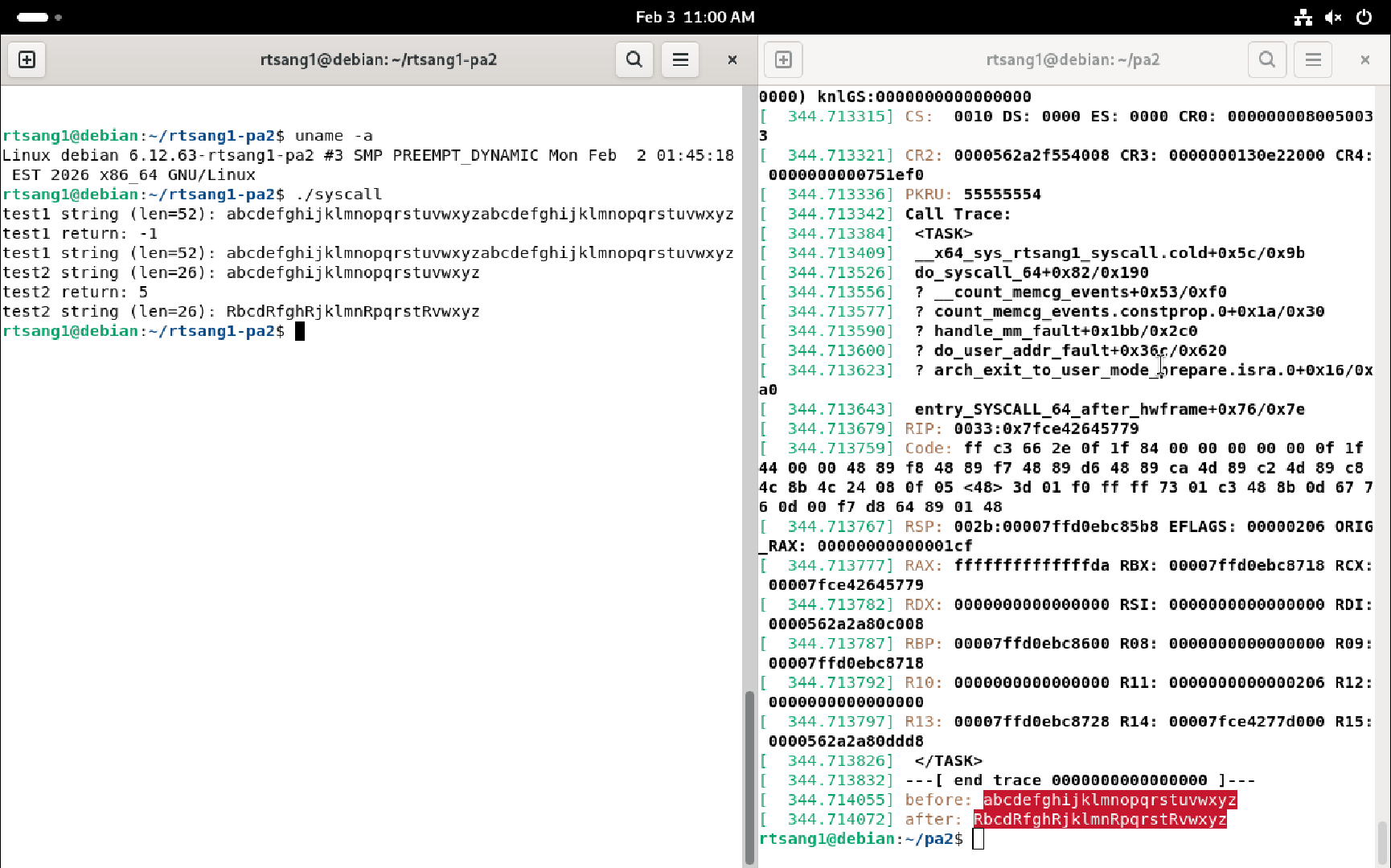This screenshot has width=1391, height=868.
Task: Open the clock showing Feb 3 11:00 AM
Action: coord(695,17)
